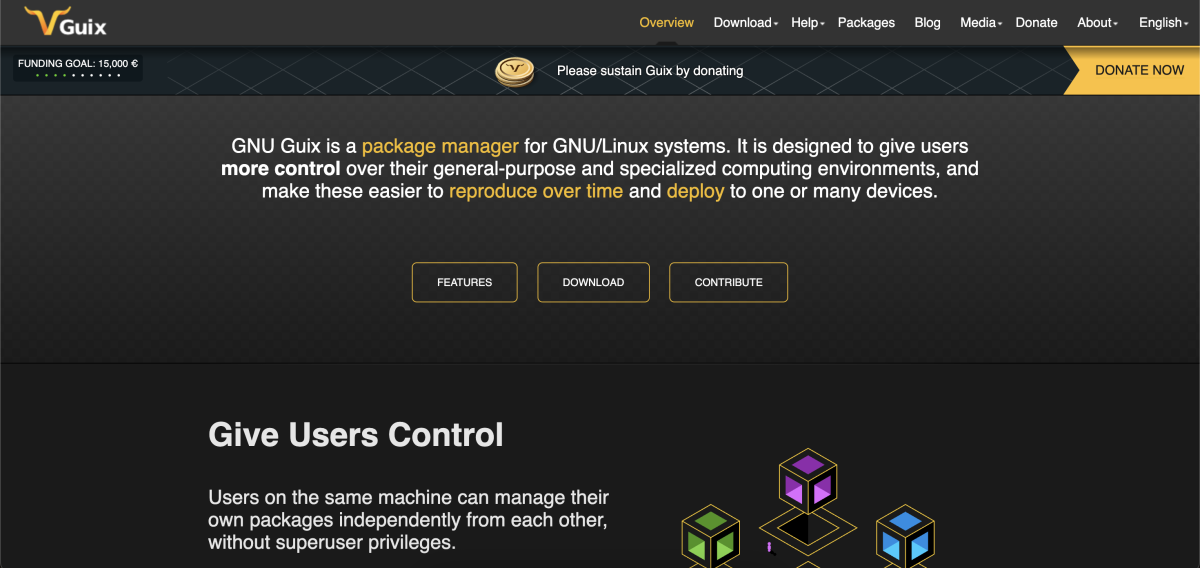This screenshot has width=1200, height=568.
Task: Open the Media dropdown menu
Action: 980,22
